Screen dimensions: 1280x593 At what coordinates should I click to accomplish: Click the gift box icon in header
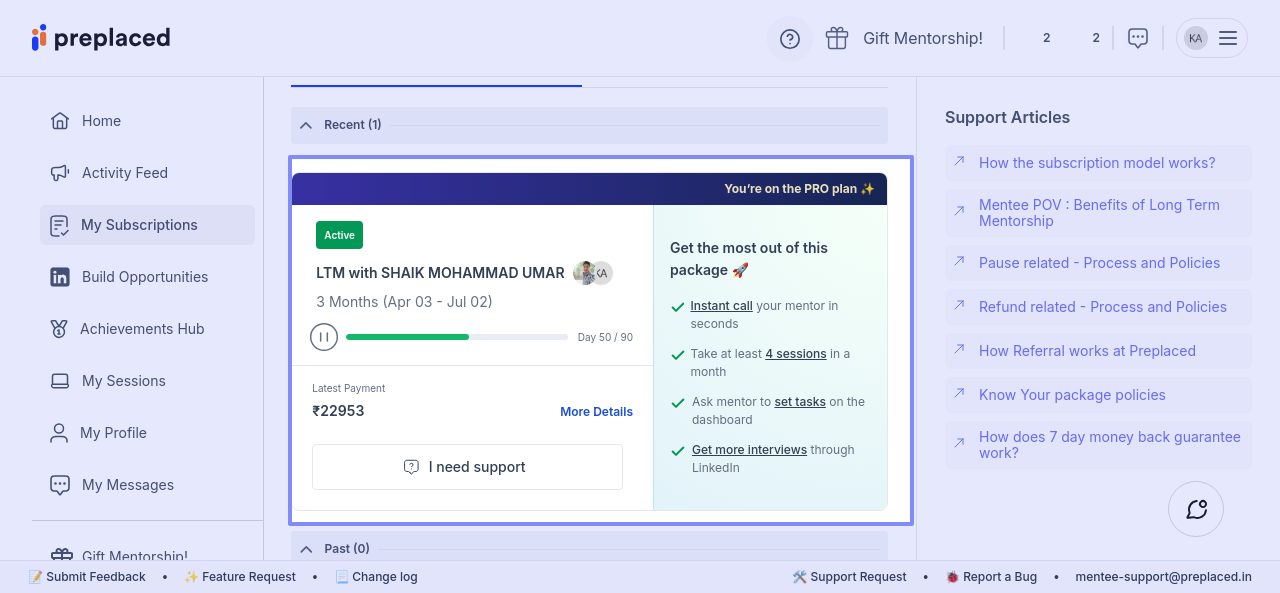[x=837, y=38]
